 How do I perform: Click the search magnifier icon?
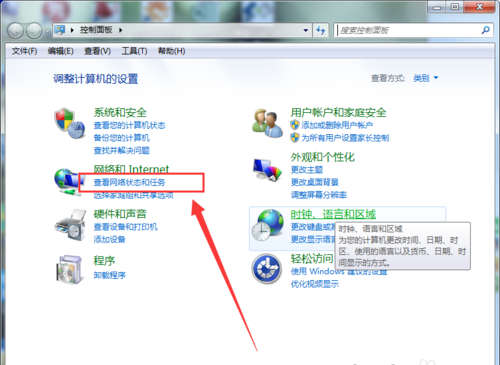point(486,30)
